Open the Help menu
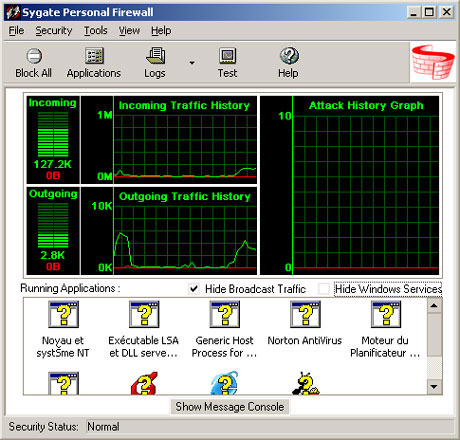The width and height of the screenshot is (460, 440). coord(161,31)
